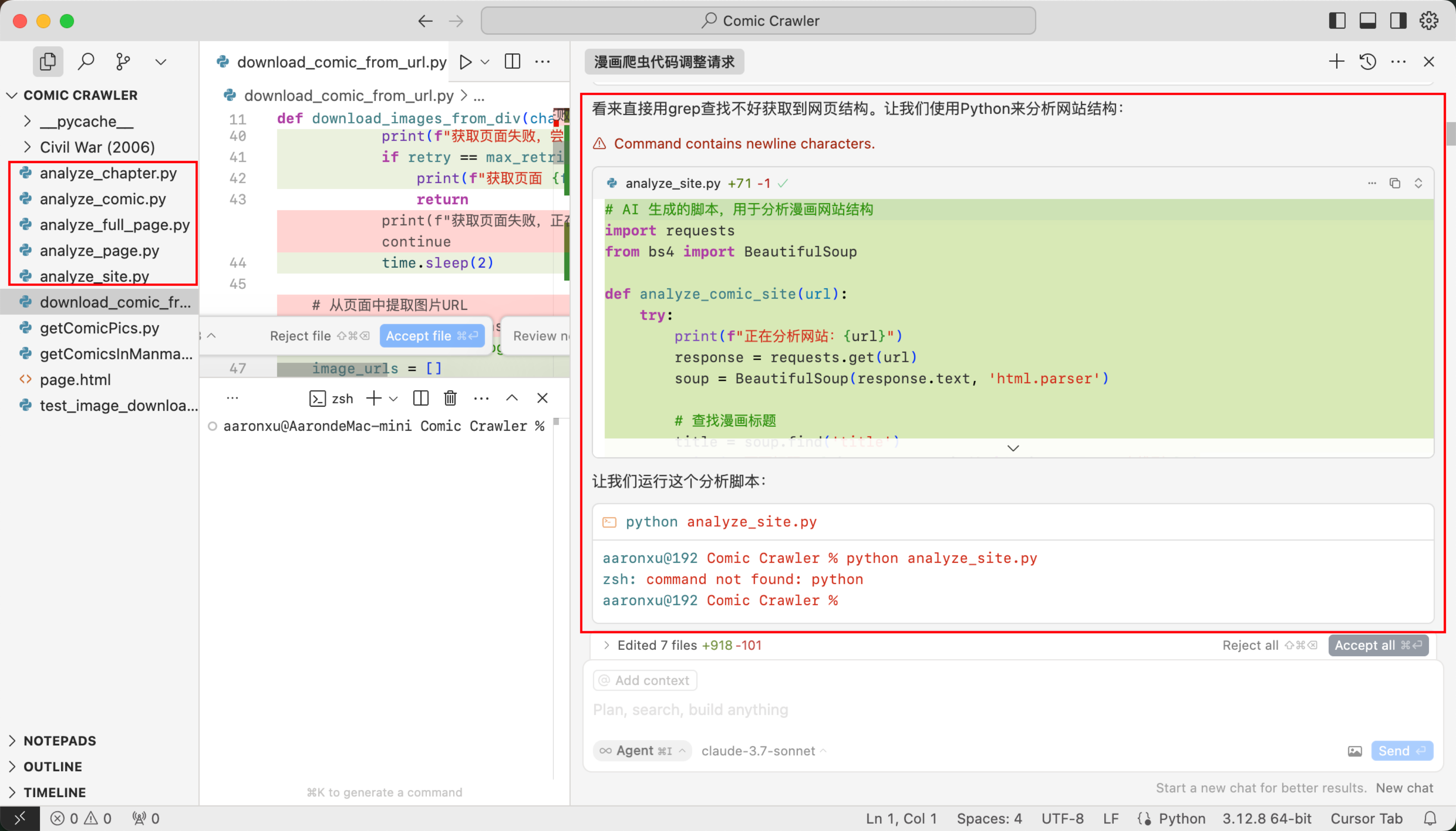Open the run options dropdown arrow

tap(485, 62)
